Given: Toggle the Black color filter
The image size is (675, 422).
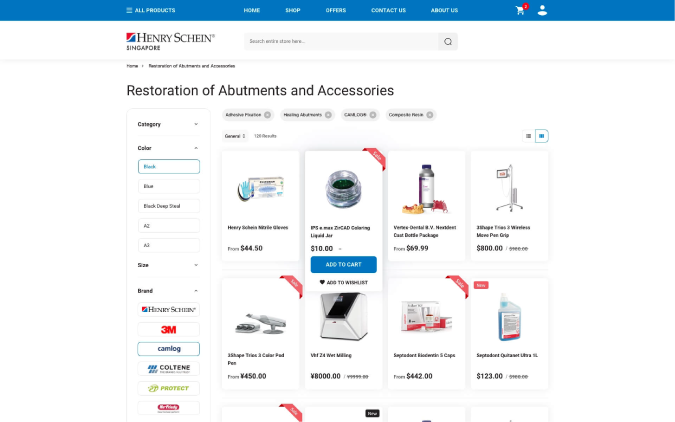Looking at the screenshot, I should (x=169, y=167).
